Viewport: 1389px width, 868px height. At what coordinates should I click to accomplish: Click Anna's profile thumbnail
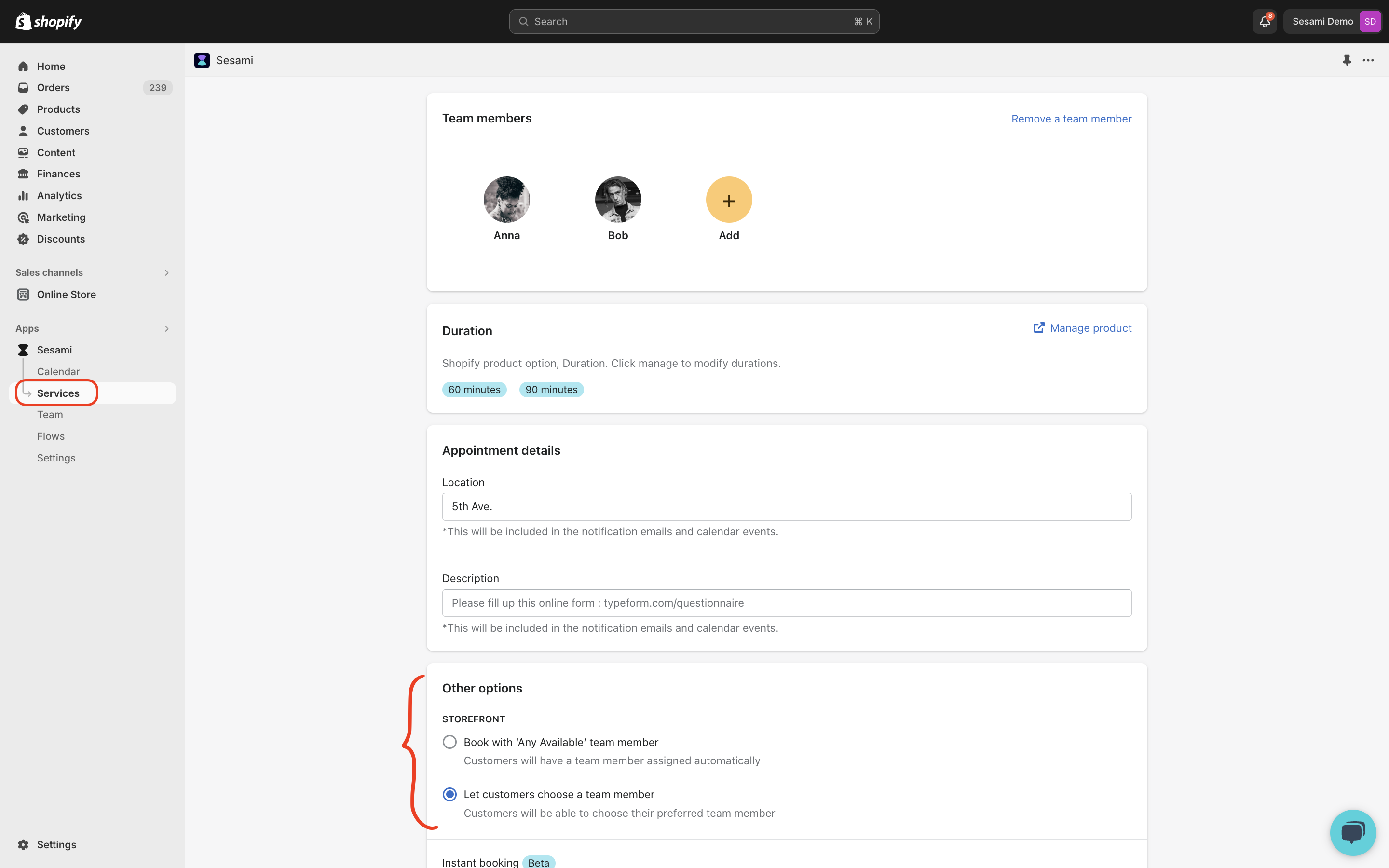(506, 199)
